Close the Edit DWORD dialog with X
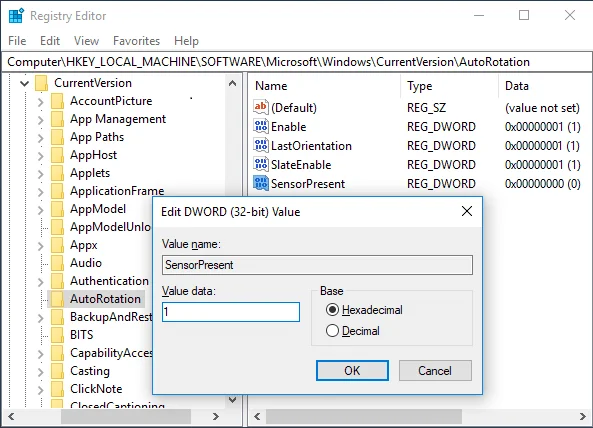The height and width of the screenshot is (428, 593). pos(467,211)
